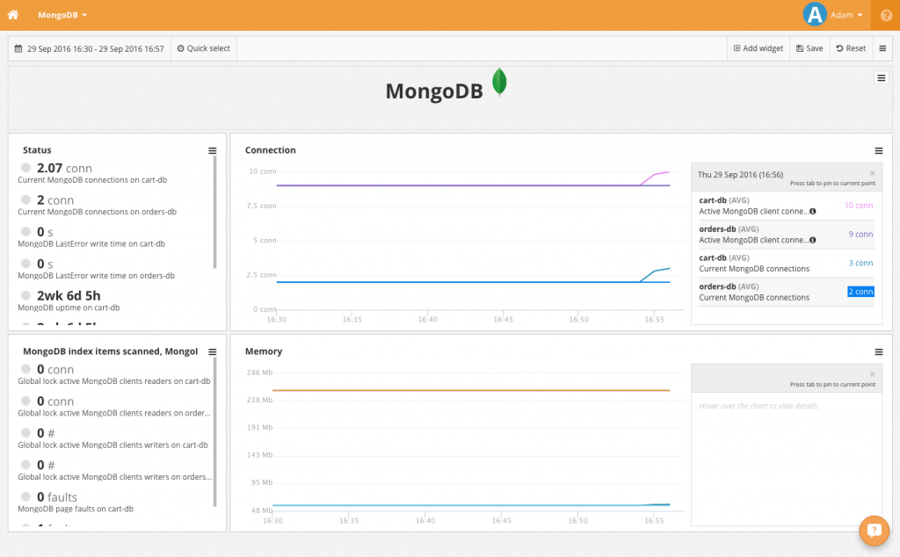Toggle status dot for 2 conn orders-db
The width and height of the screenshot is (900, 557).
click(26, 200)
